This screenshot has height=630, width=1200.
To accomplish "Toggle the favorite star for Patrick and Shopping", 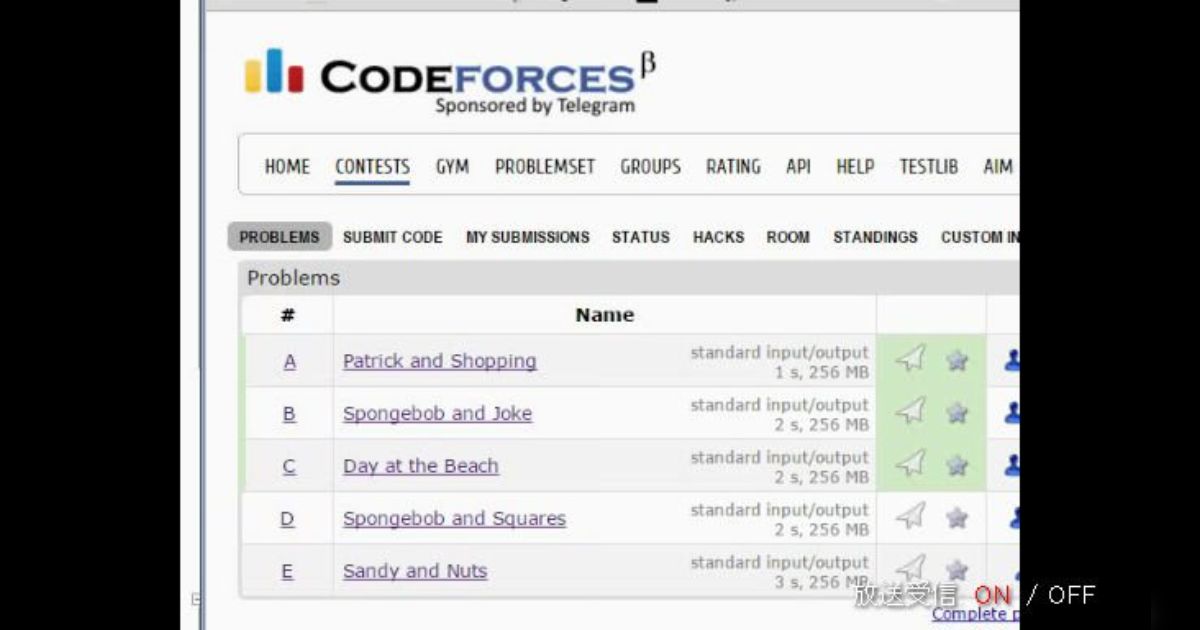I will [x=956, y=360].
